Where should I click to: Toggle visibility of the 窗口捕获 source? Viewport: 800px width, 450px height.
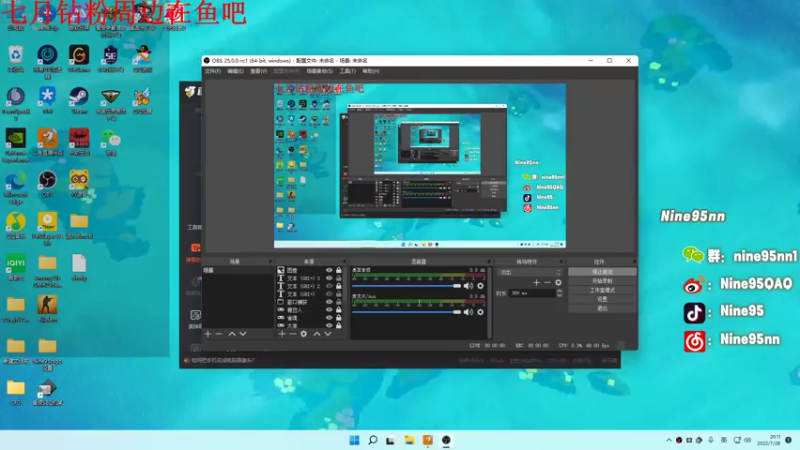click(x=329, y=302)
